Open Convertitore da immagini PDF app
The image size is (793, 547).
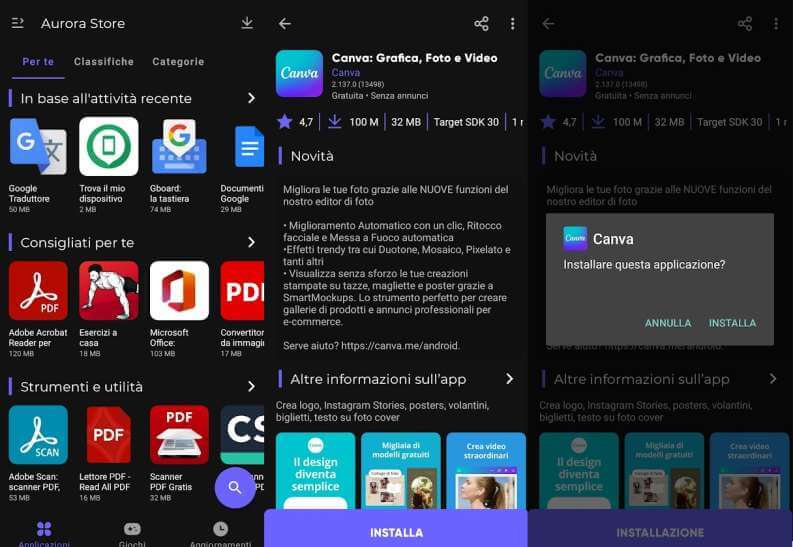[242, 291]
